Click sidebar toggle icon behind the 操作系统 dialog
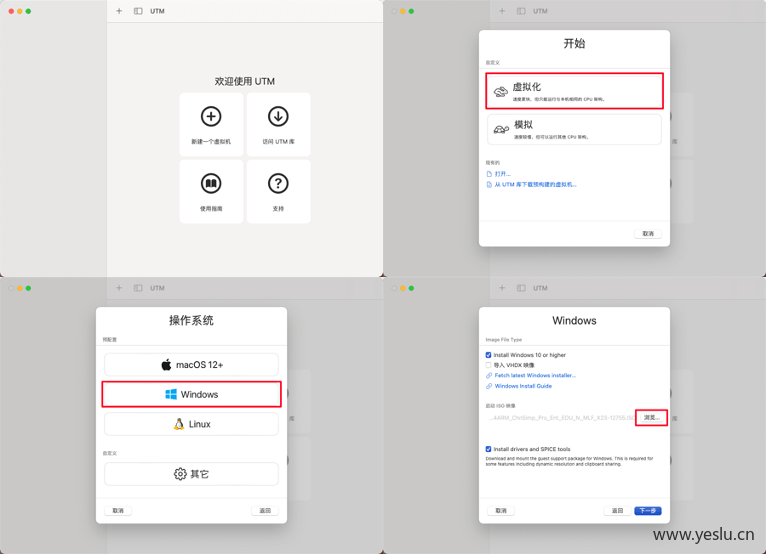Image resolution: width=766 pixels, height=554 pixels. [138, 288]
